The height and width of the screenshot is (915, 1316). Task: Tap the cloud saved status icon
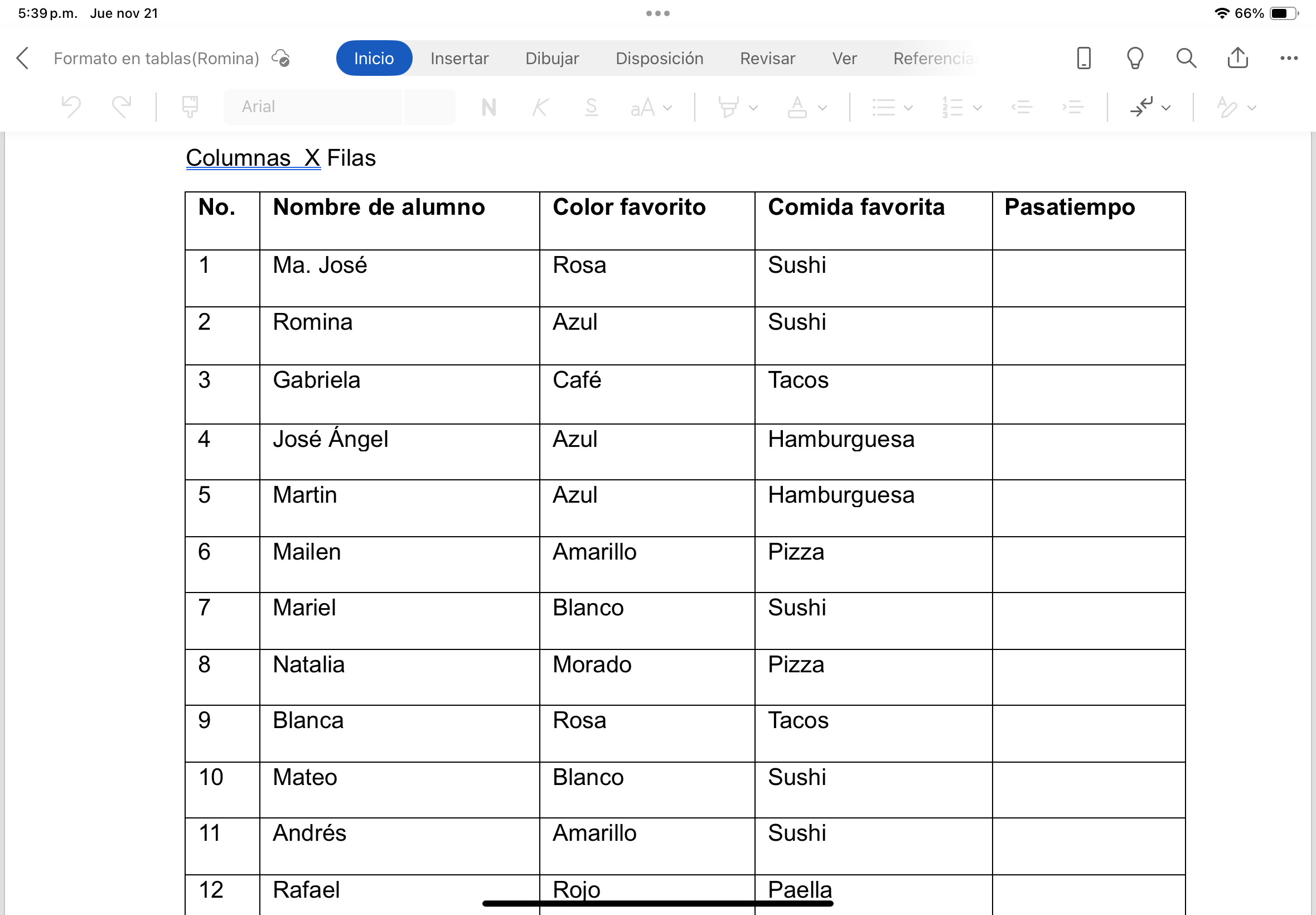click(x=280, y=58)
